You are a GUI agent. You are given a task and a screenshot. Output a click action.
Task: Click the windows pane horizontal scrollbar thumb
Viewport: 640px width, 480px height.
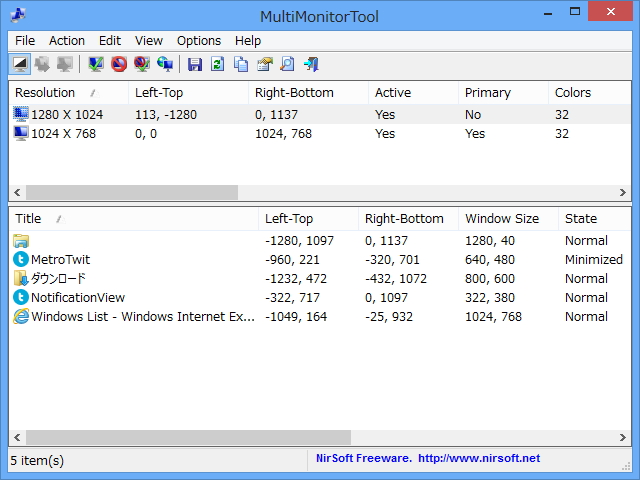coord(188,438)
